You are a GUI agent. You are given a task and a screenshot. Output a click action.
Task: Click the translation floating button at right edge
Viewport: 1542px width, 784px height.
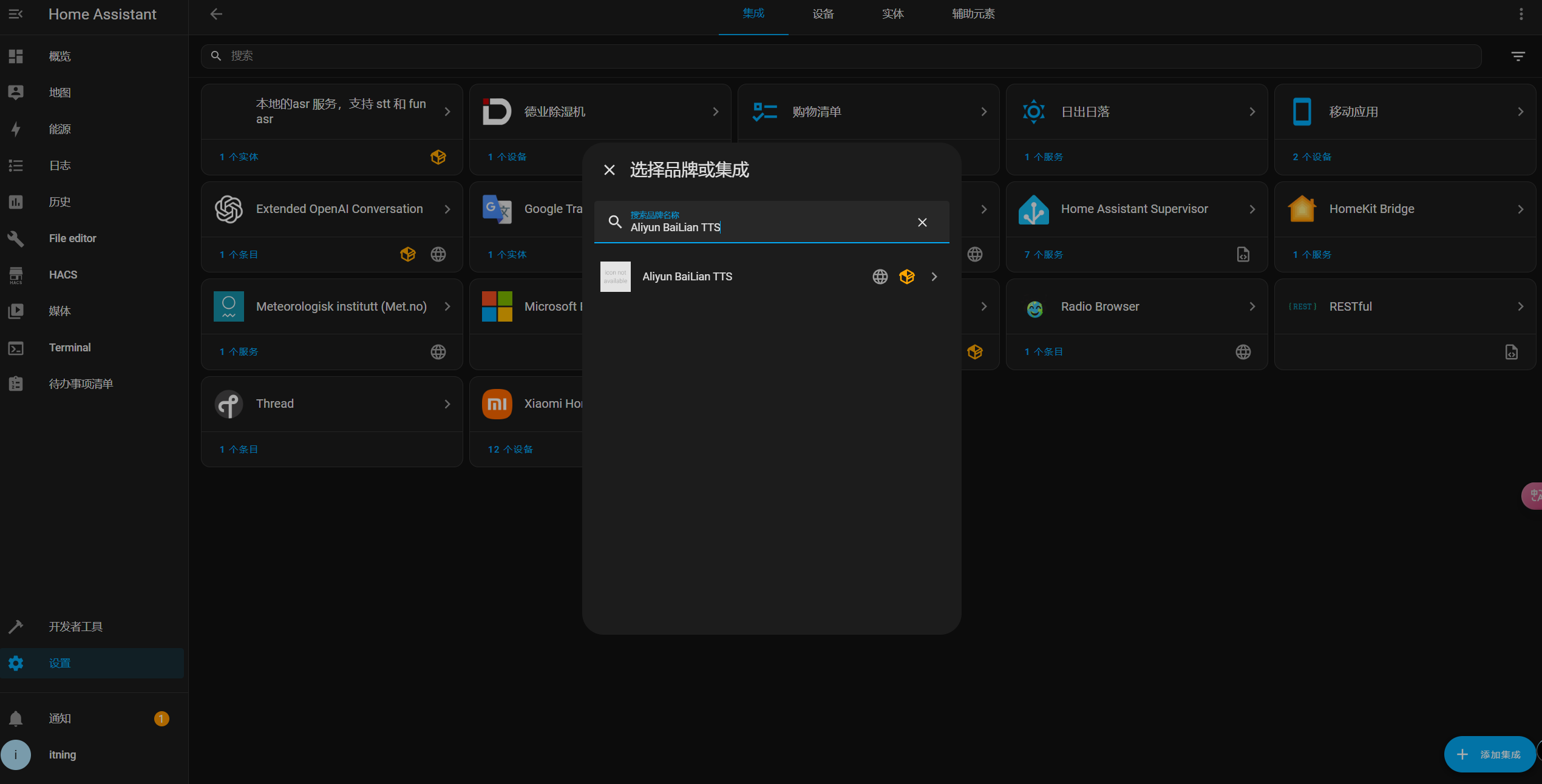1532,496
